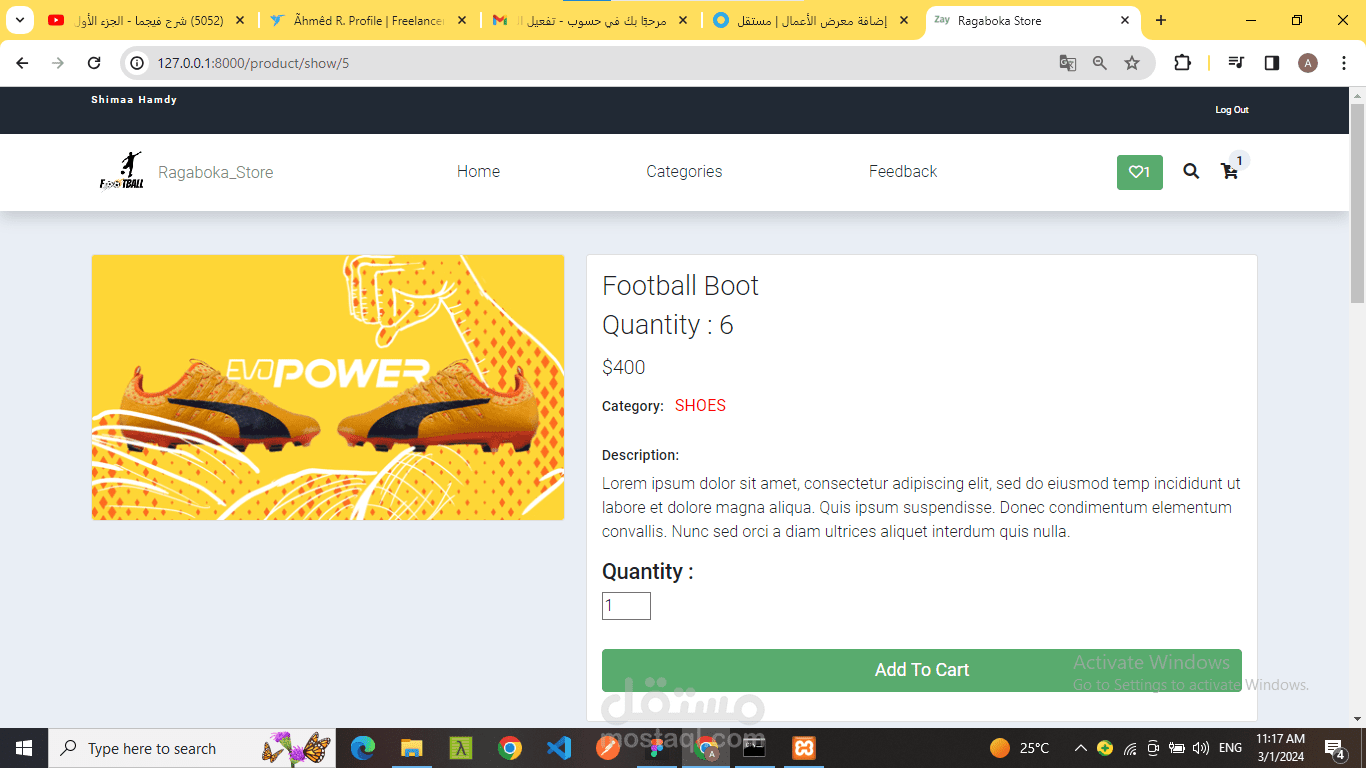Select the Ragaboka Store tab
The width and height of the screenshot is (1366, 768).
click(x=1034, y=20)
